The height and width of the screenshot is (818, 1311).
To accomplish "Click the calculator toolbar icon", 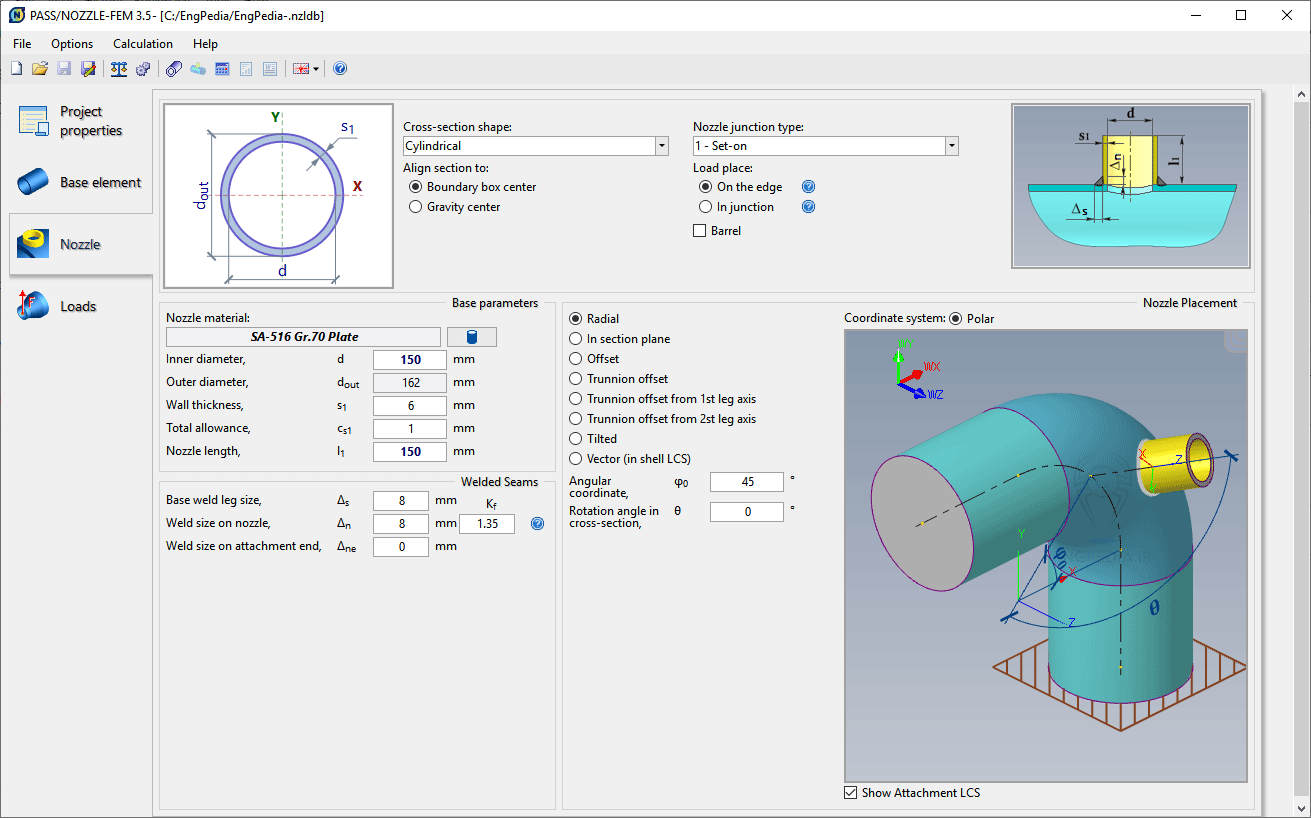I will [x=222, y=69].
